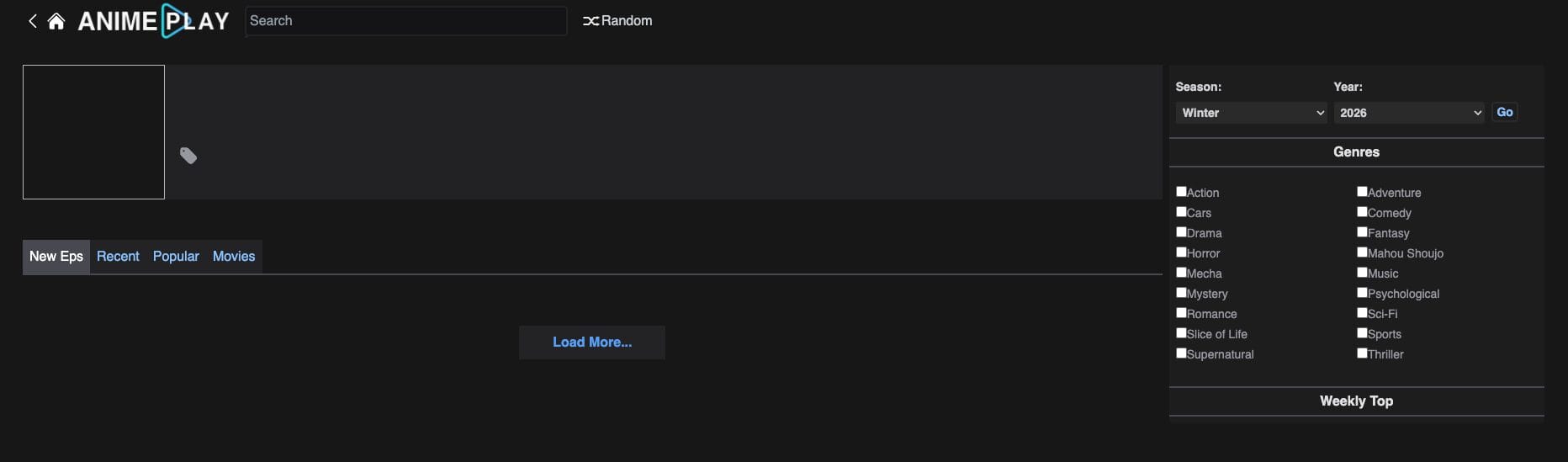Go to home via house icon
1568x462 pixels.
(56, 21)
